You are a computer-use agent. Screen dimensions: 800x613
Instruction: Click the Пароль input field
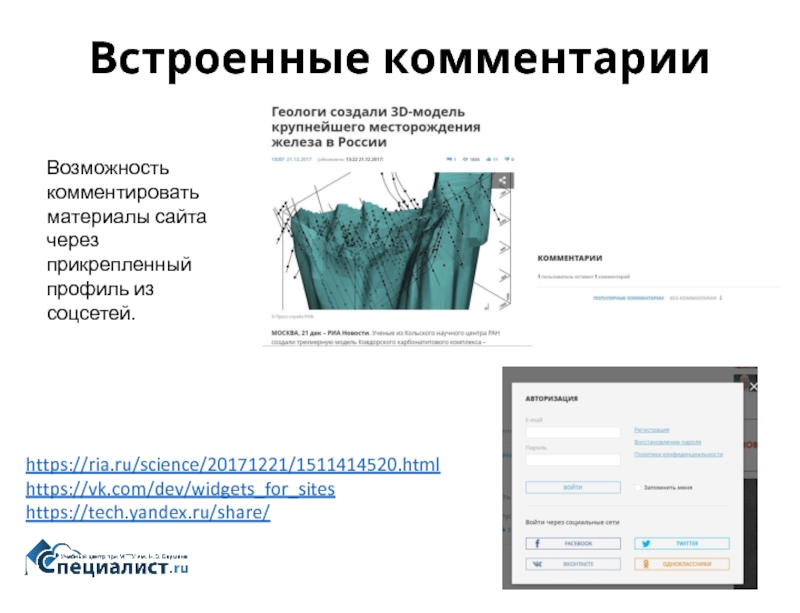click(573, 460)
